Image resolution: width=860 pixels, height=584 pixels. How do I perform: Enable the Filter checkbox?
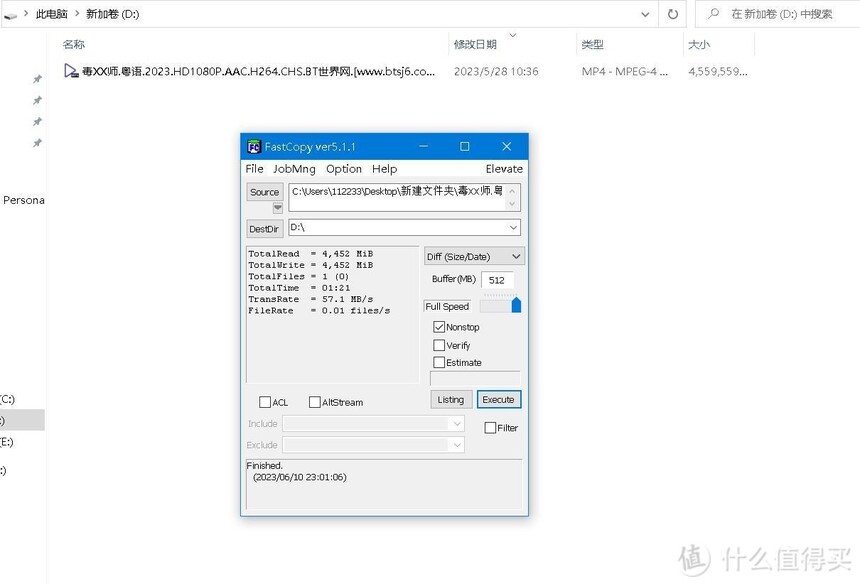[x=490, y=428]
